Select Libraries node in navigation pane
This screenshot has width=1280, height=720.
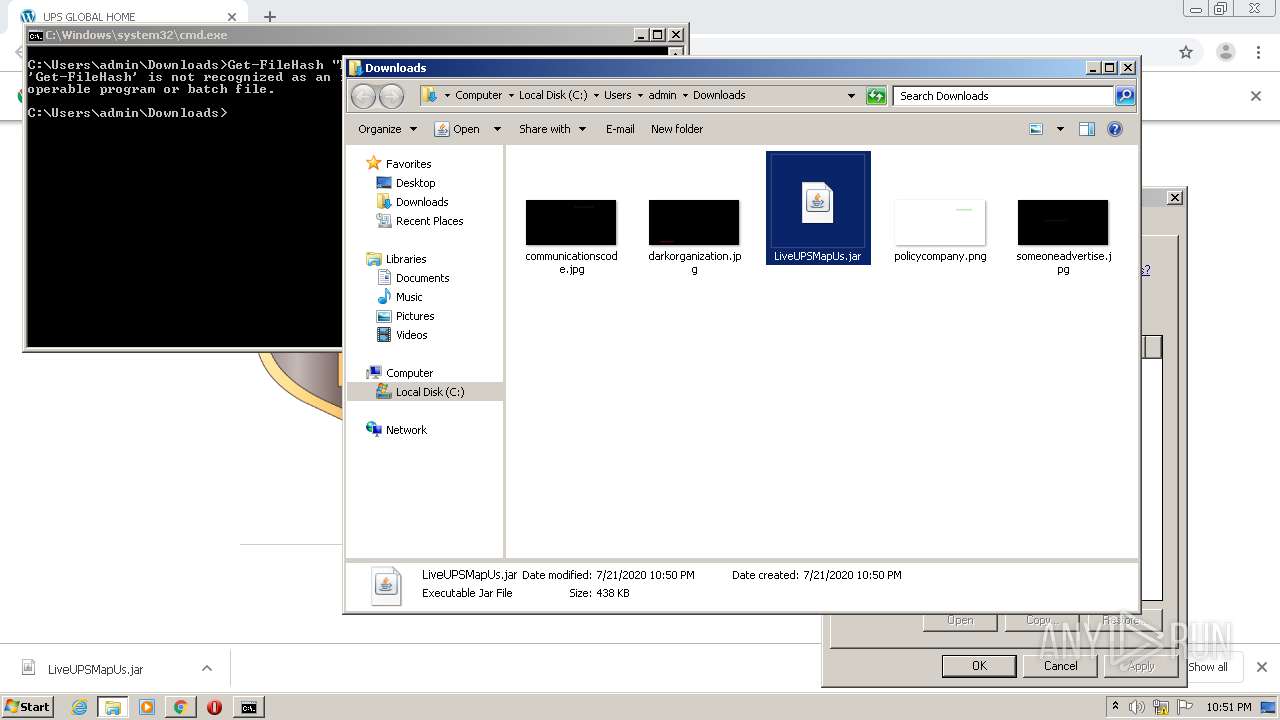pyautogui.click(x=405, y=259)
